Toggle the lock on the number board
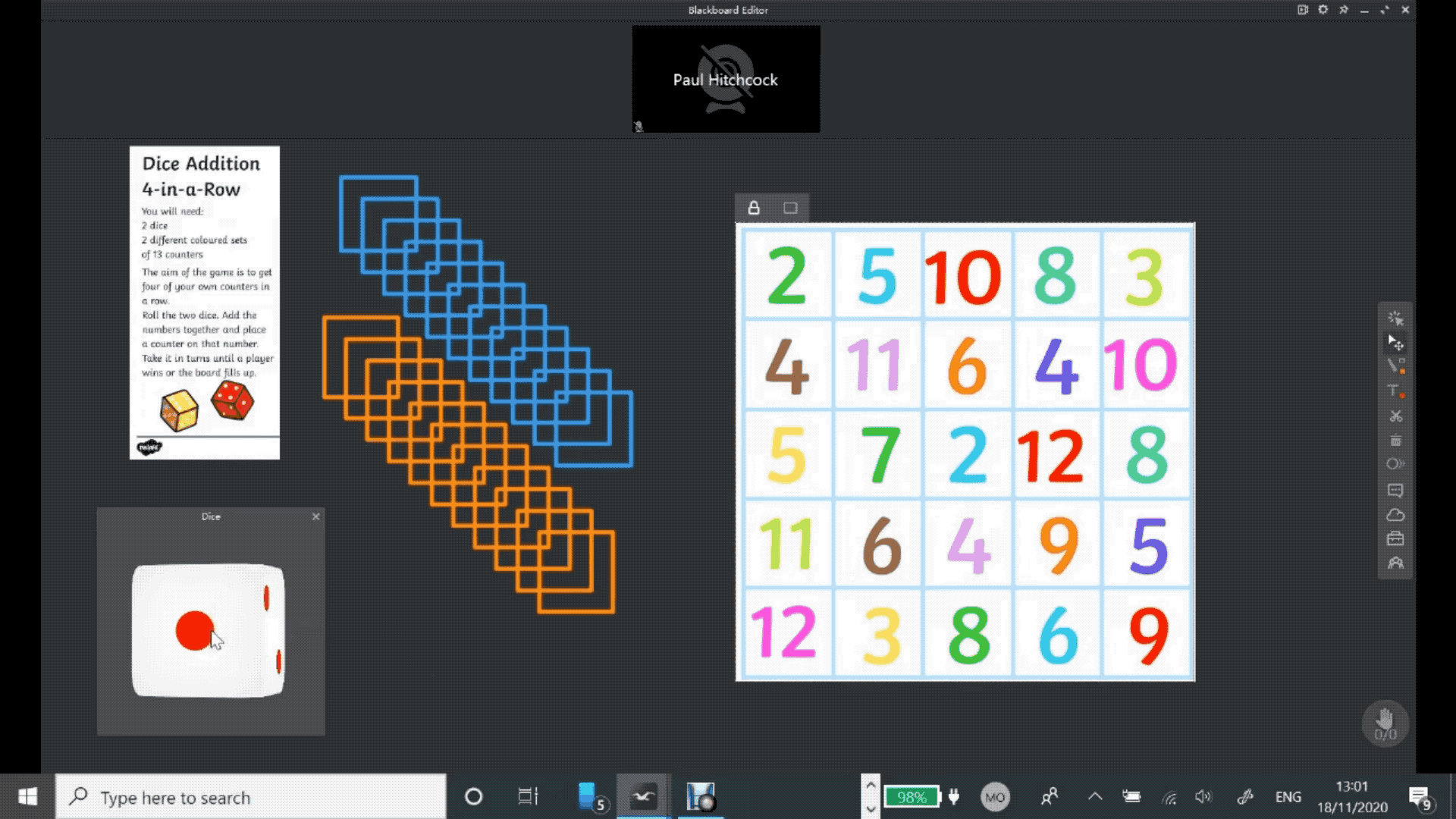This screenshot has height=819, width=1456. pos(754,208)
